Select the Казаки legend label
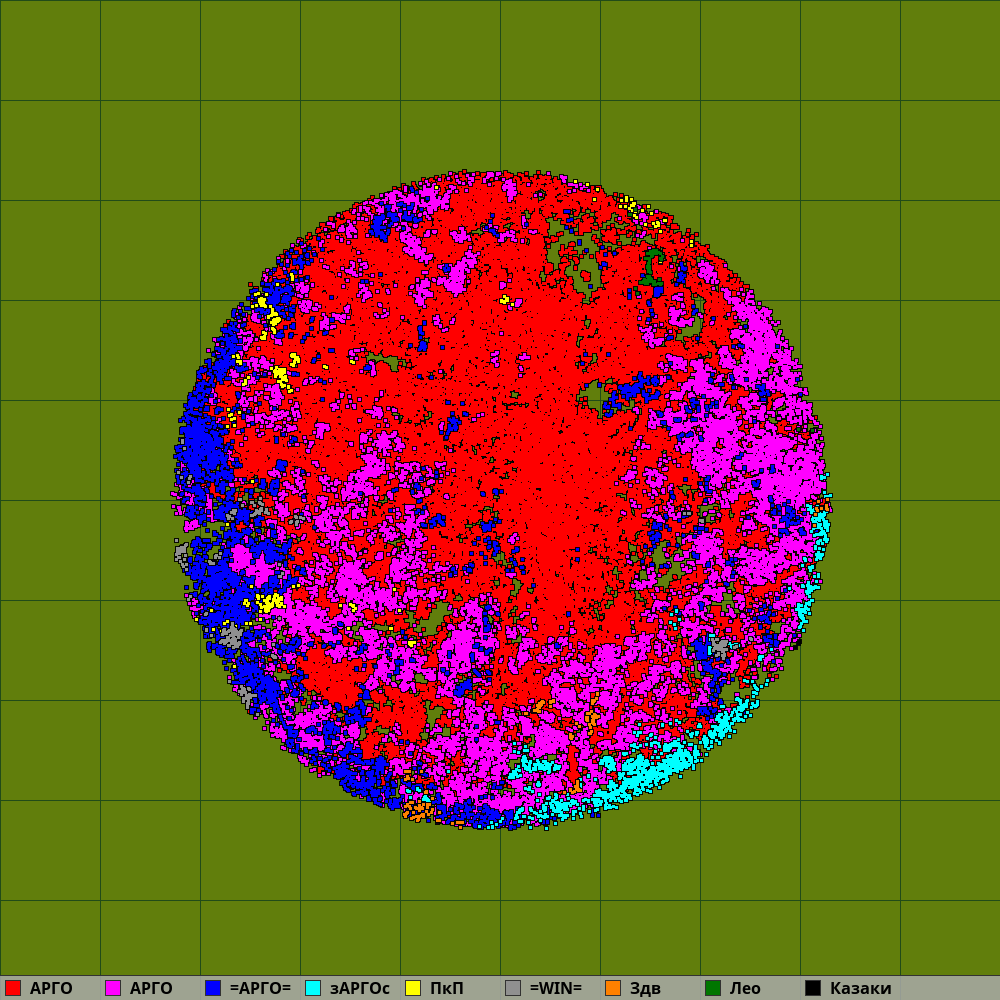 tap(861, 989)
